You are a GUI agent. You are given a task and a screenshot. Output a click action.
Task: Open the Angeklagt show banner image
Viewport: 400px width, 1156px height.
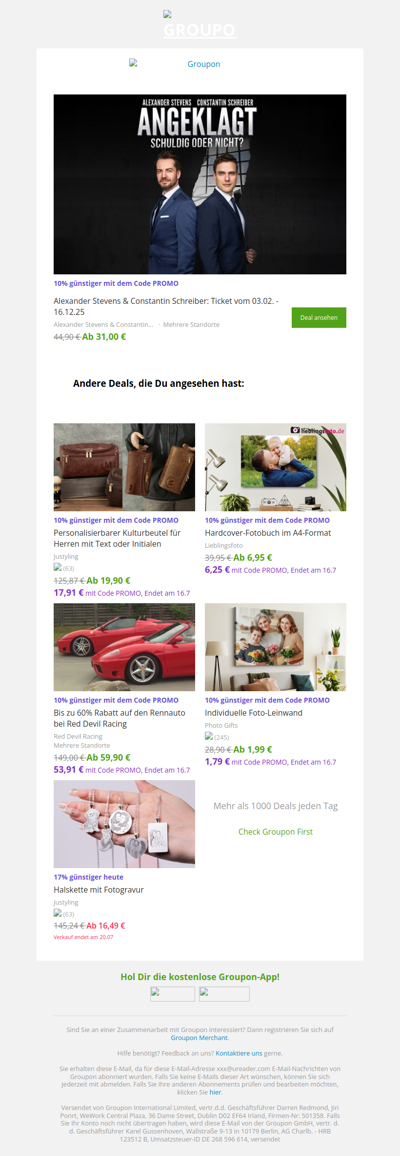200,184
